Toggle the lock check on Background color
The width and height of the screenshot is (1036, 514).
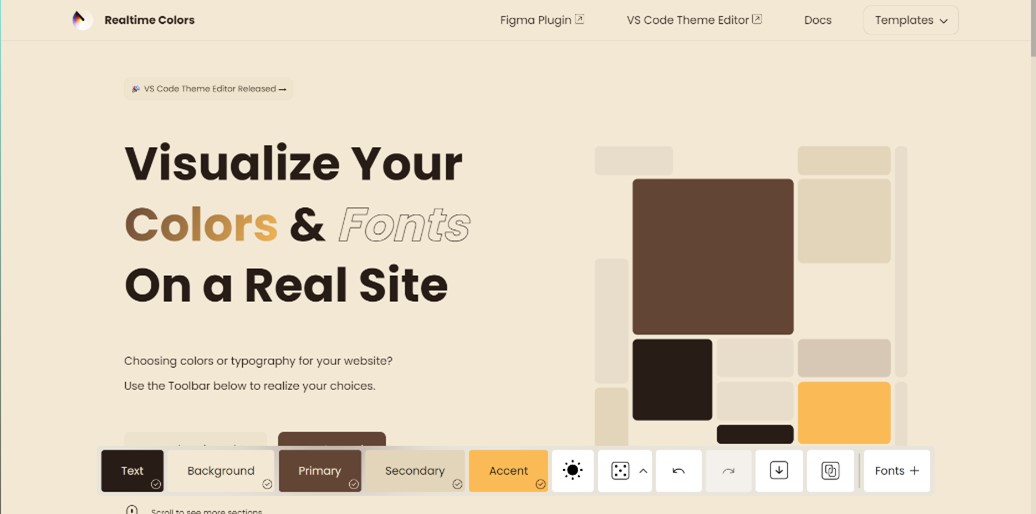coord(267,484)
